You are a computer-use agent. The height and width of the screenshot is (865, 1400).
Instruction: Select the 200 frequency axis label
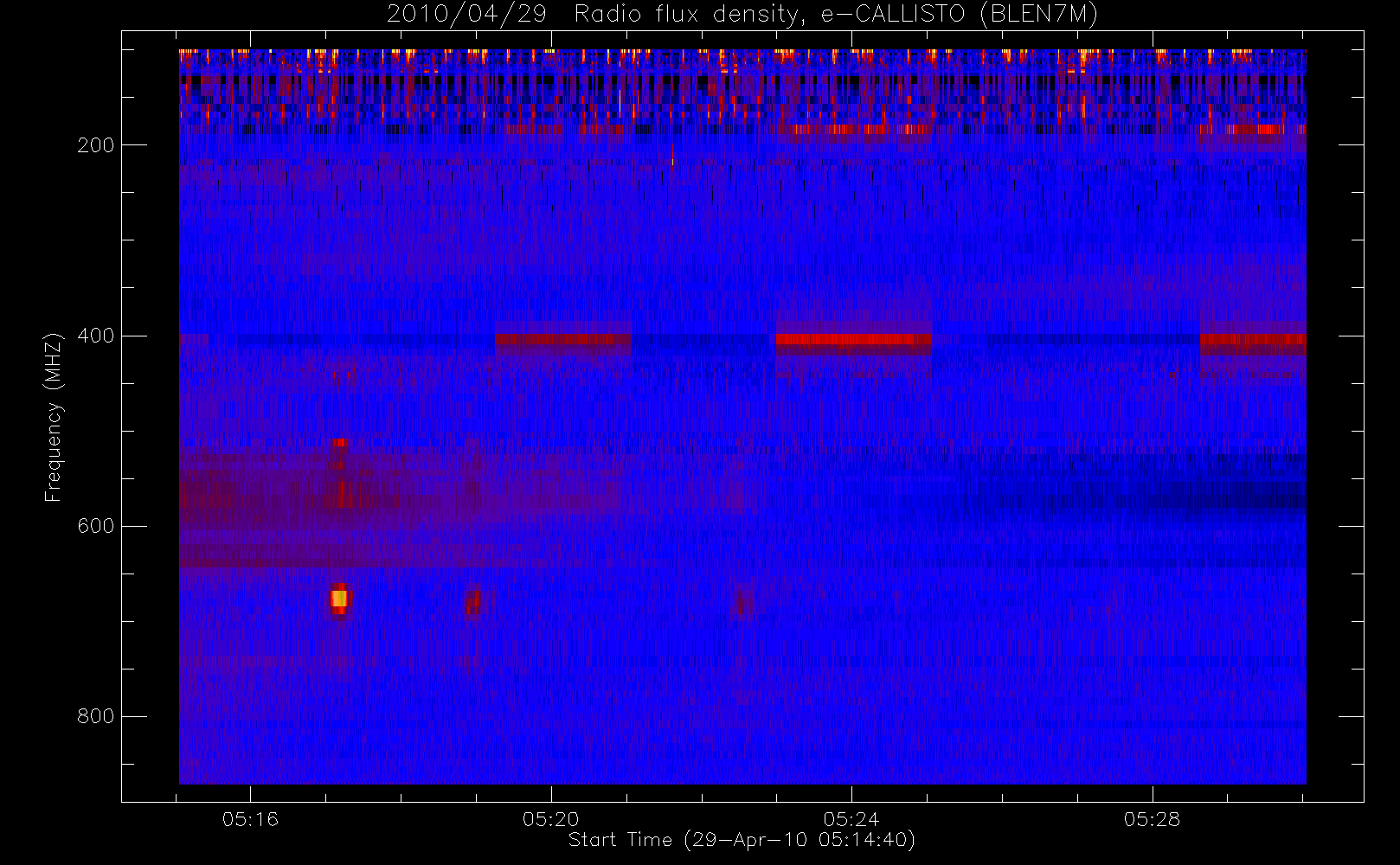(x=95, y=145)
